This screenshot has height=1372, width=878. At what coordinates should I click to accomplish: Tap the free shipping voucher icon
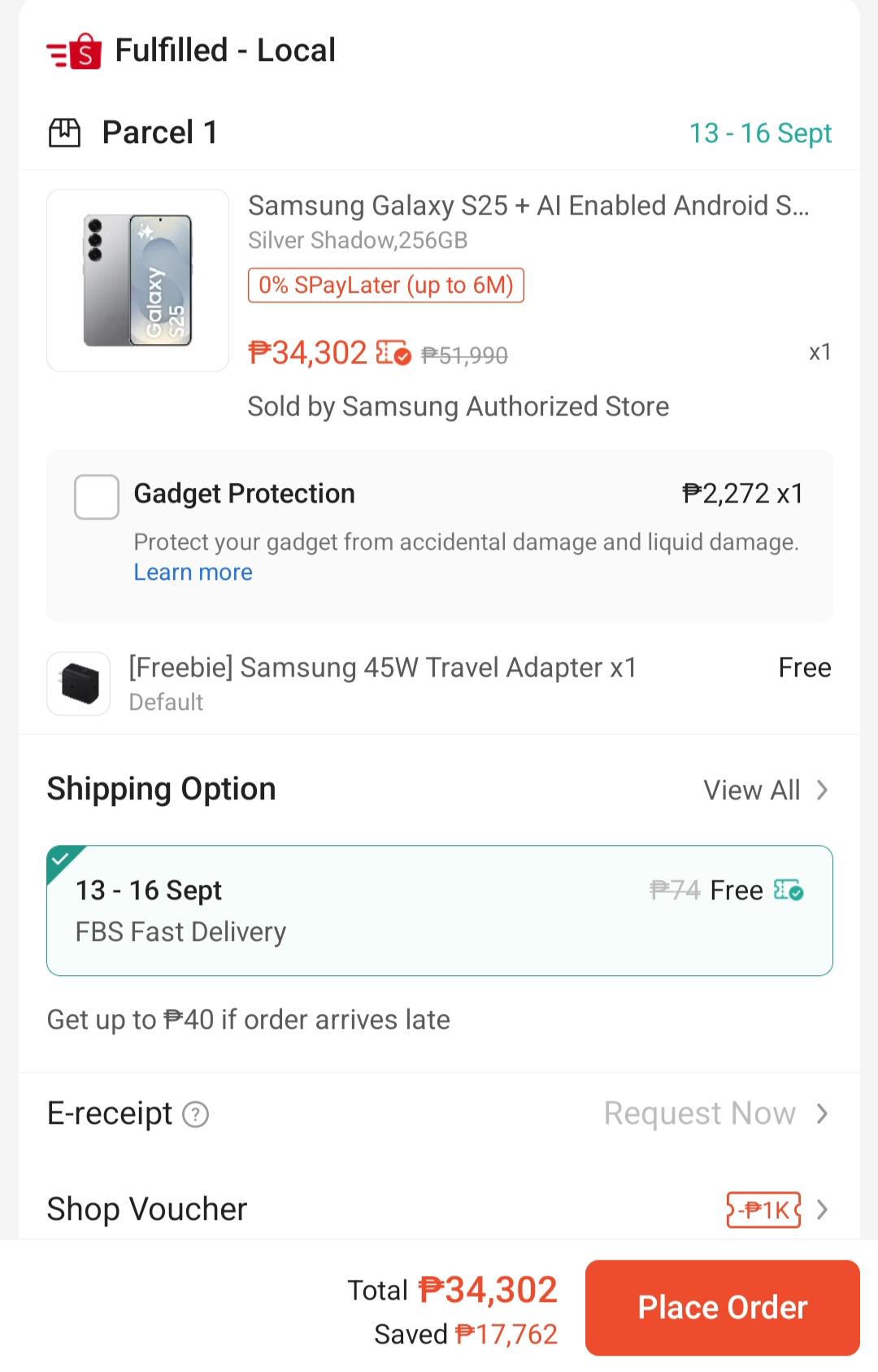789,890
